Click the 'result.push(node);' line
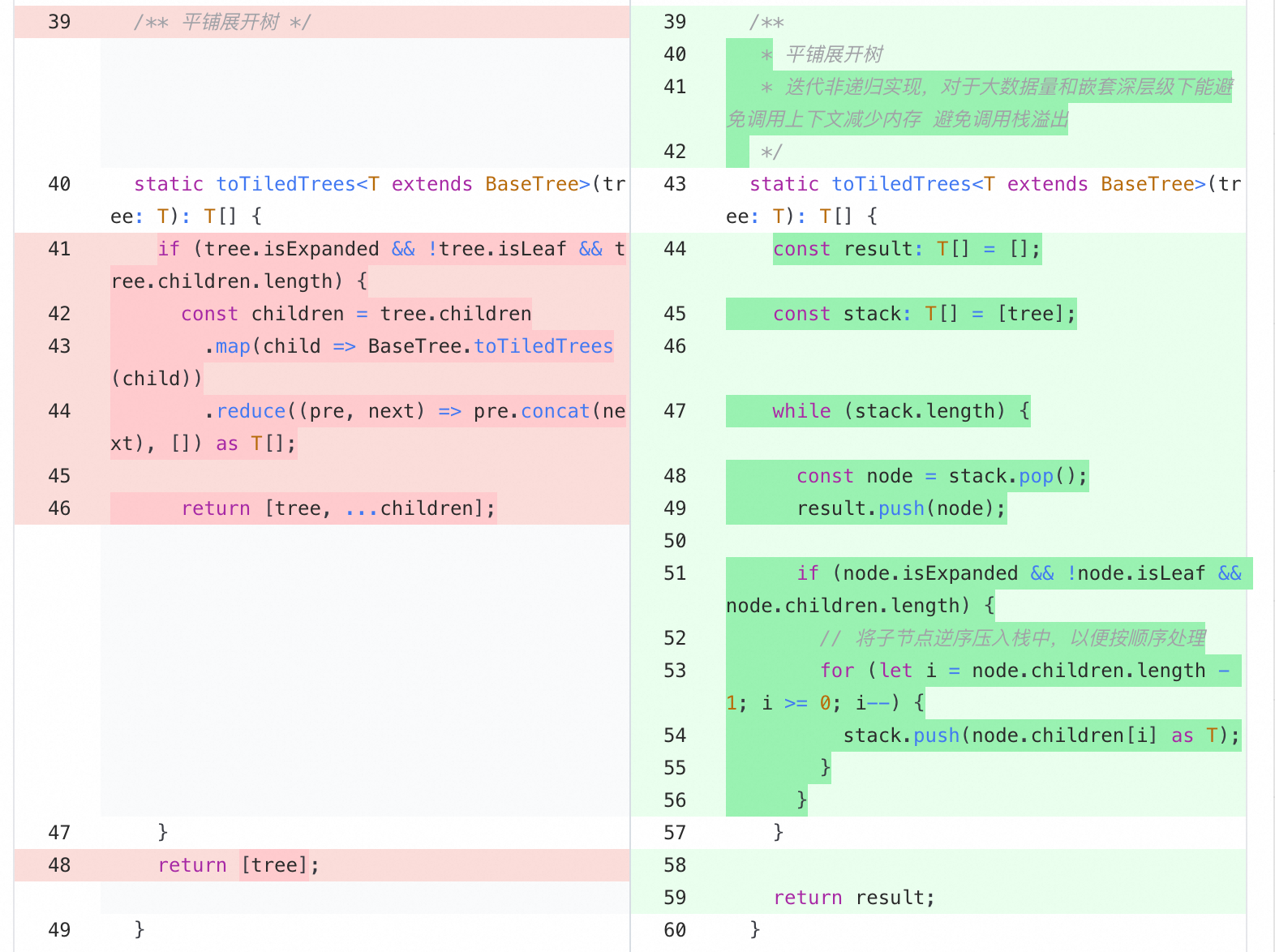Screen dimensions: 1275x952 (901, 508)
